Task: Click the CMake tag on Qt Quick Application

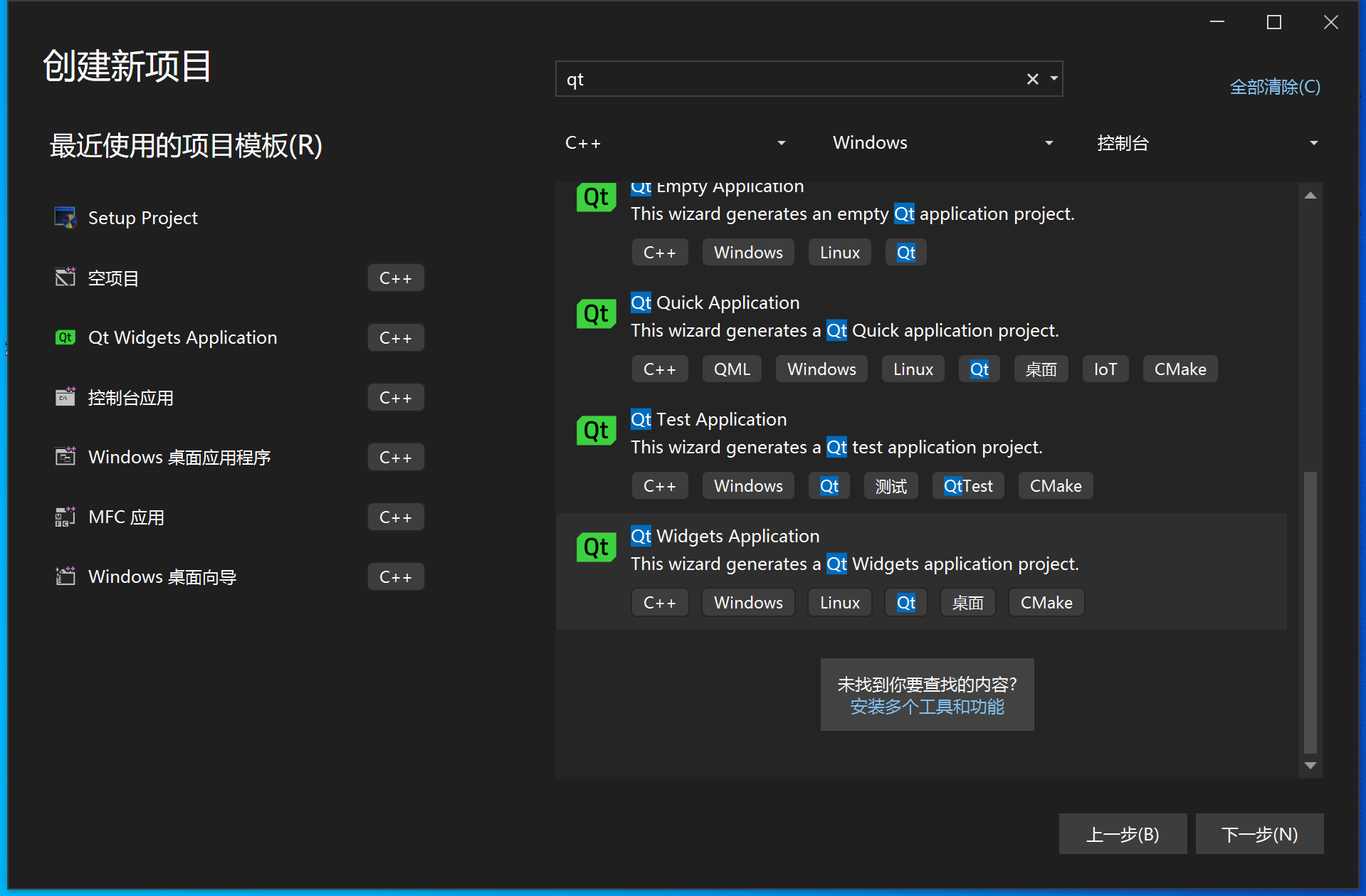Action: tap(1180, 369)
